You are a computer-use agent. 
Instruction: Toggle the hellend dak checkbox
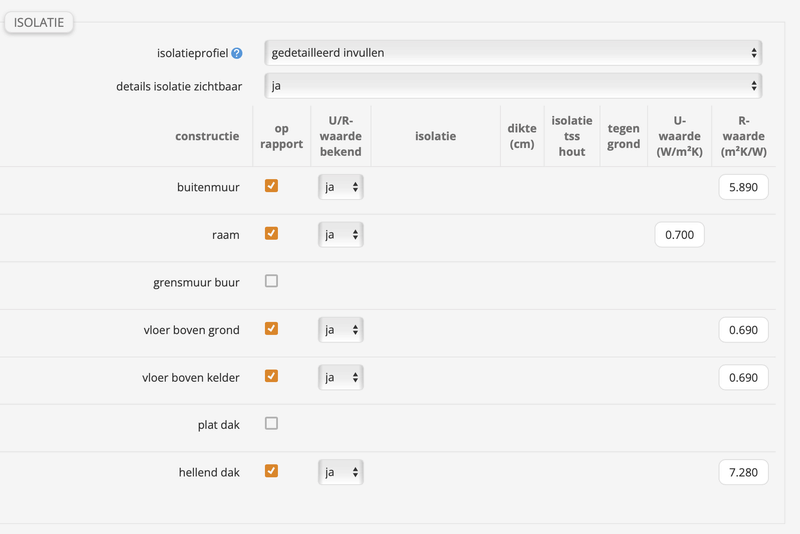click(x=271, y=471)
